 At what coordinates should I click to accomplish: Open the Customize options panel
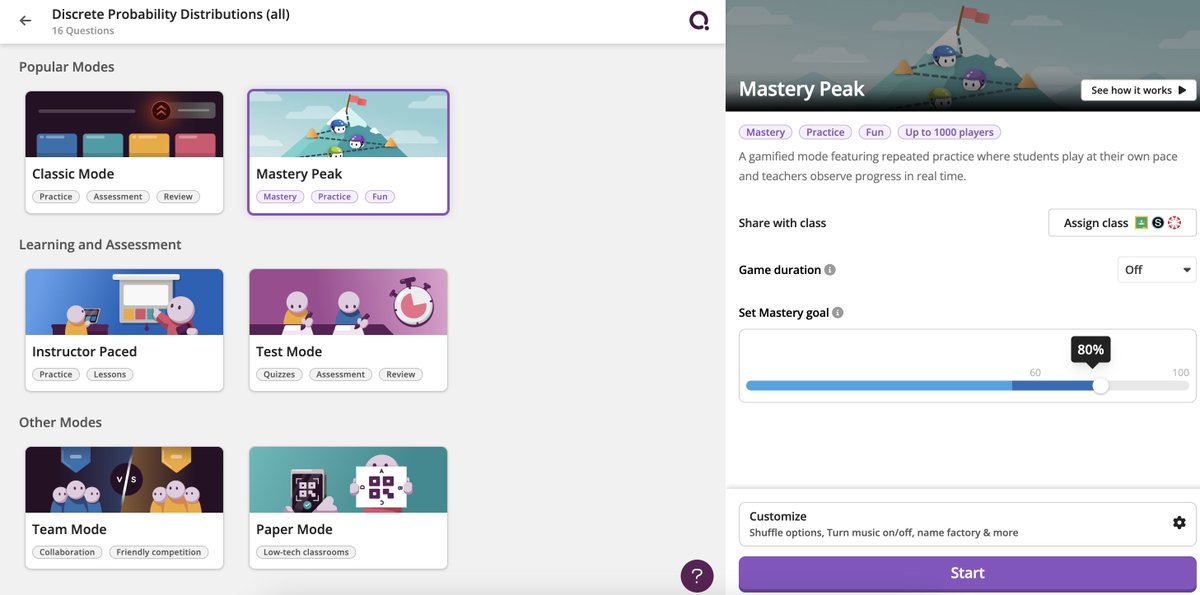pos(967,524)
